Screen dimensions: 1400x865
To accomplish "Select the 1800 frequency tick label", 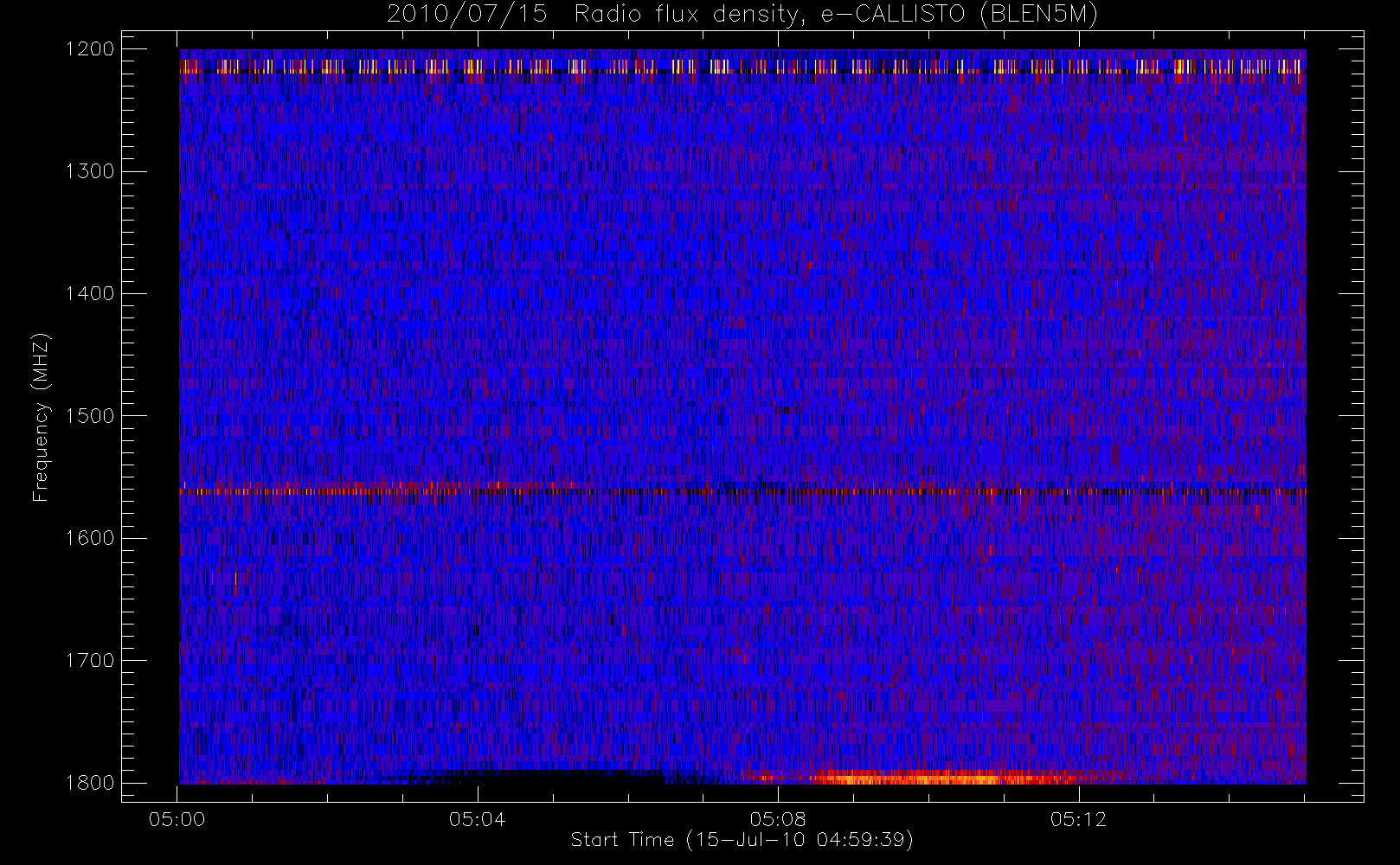I will tap(90, 783).
